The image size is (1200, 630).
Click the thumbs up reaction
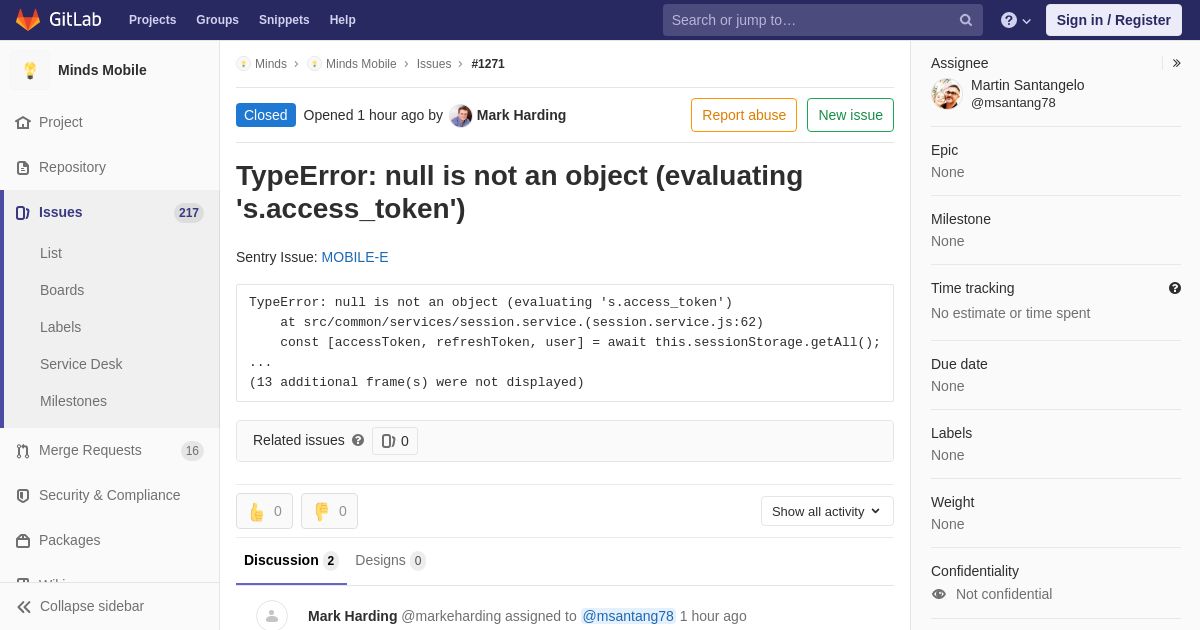coord(264,511)
